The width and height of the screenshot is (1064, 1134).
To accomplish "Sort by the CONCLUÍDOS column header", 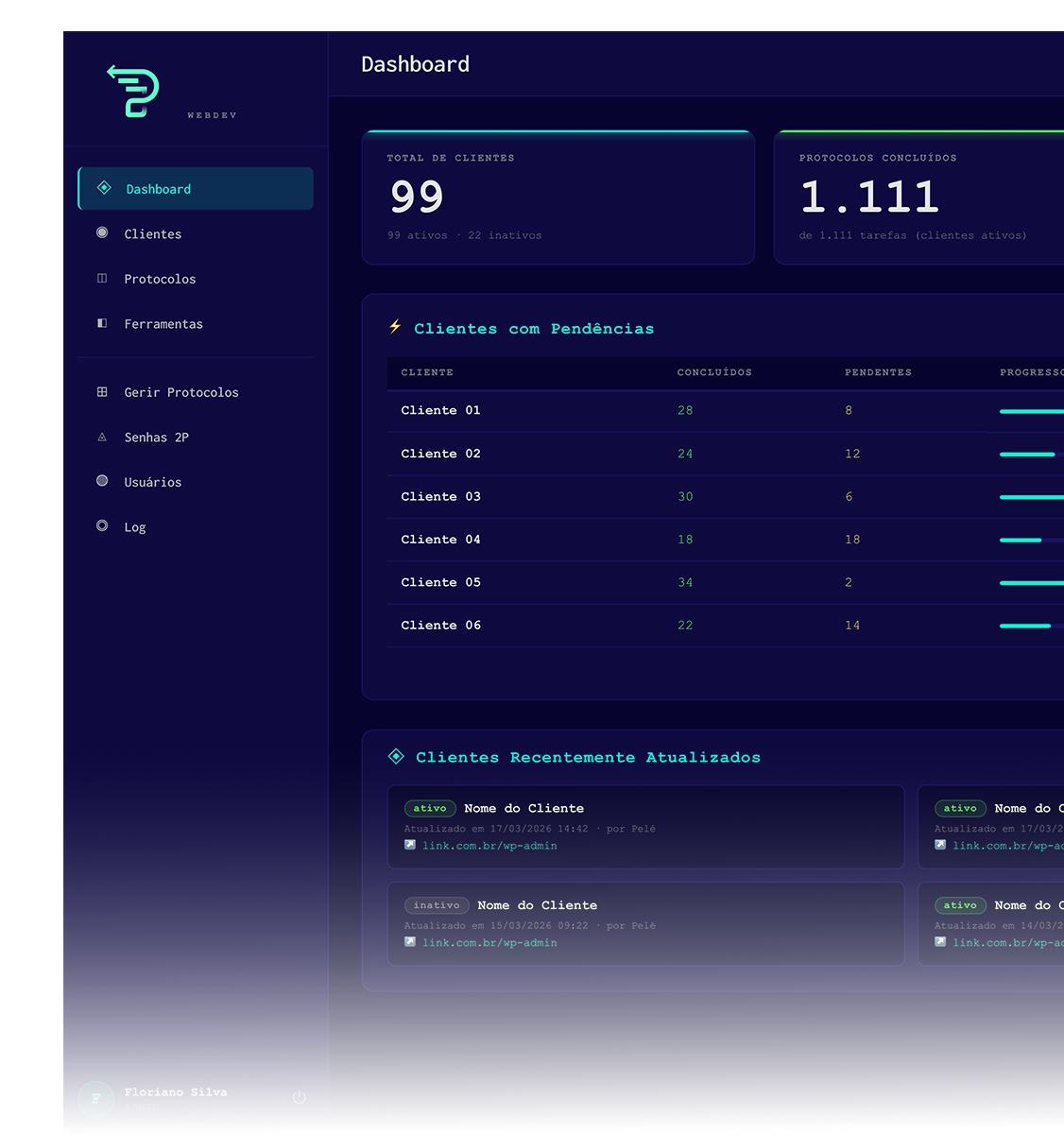I will (713, 372).
